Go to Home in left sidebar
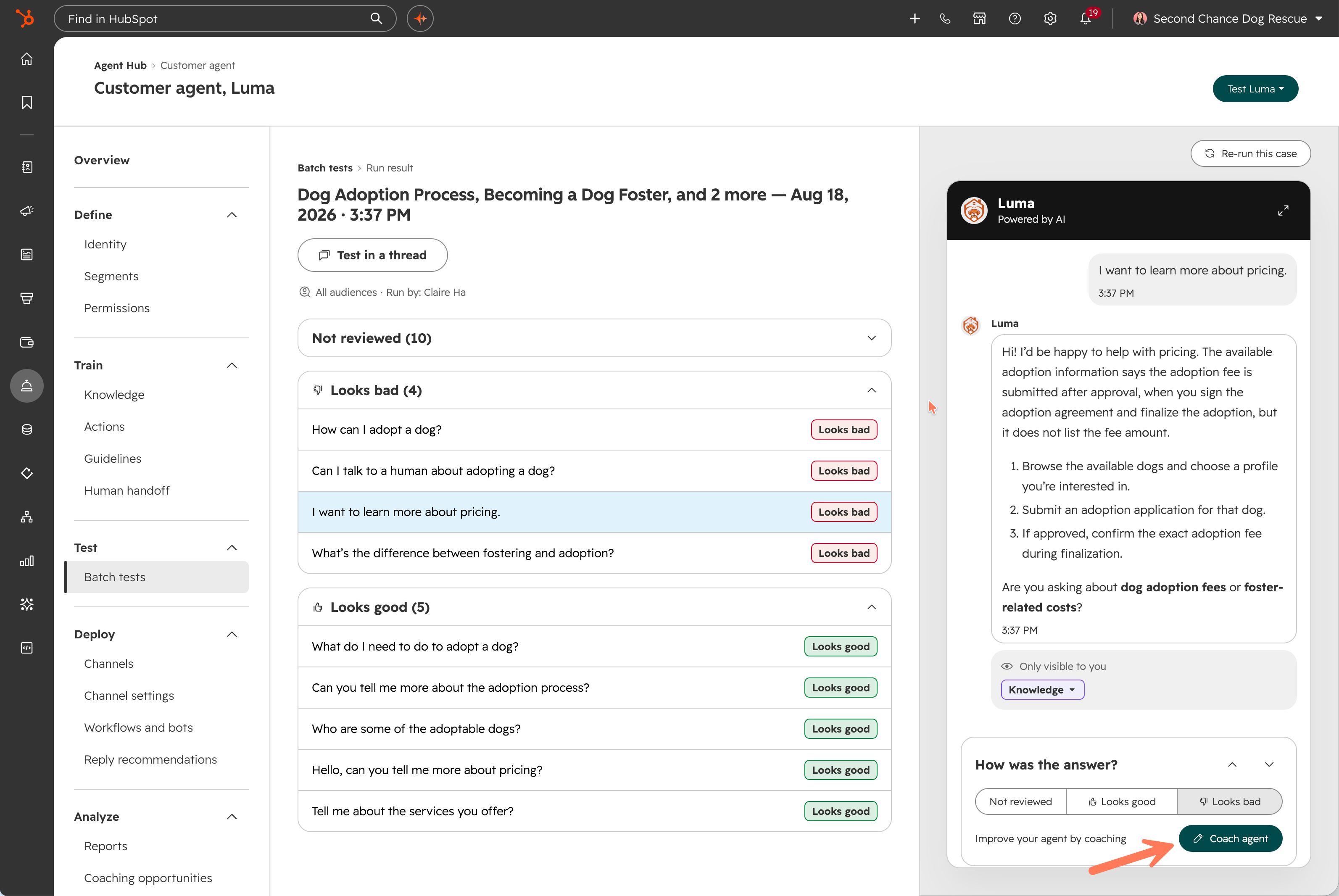This screenshot has height=896, width=1339. click(x=27, y=59)
